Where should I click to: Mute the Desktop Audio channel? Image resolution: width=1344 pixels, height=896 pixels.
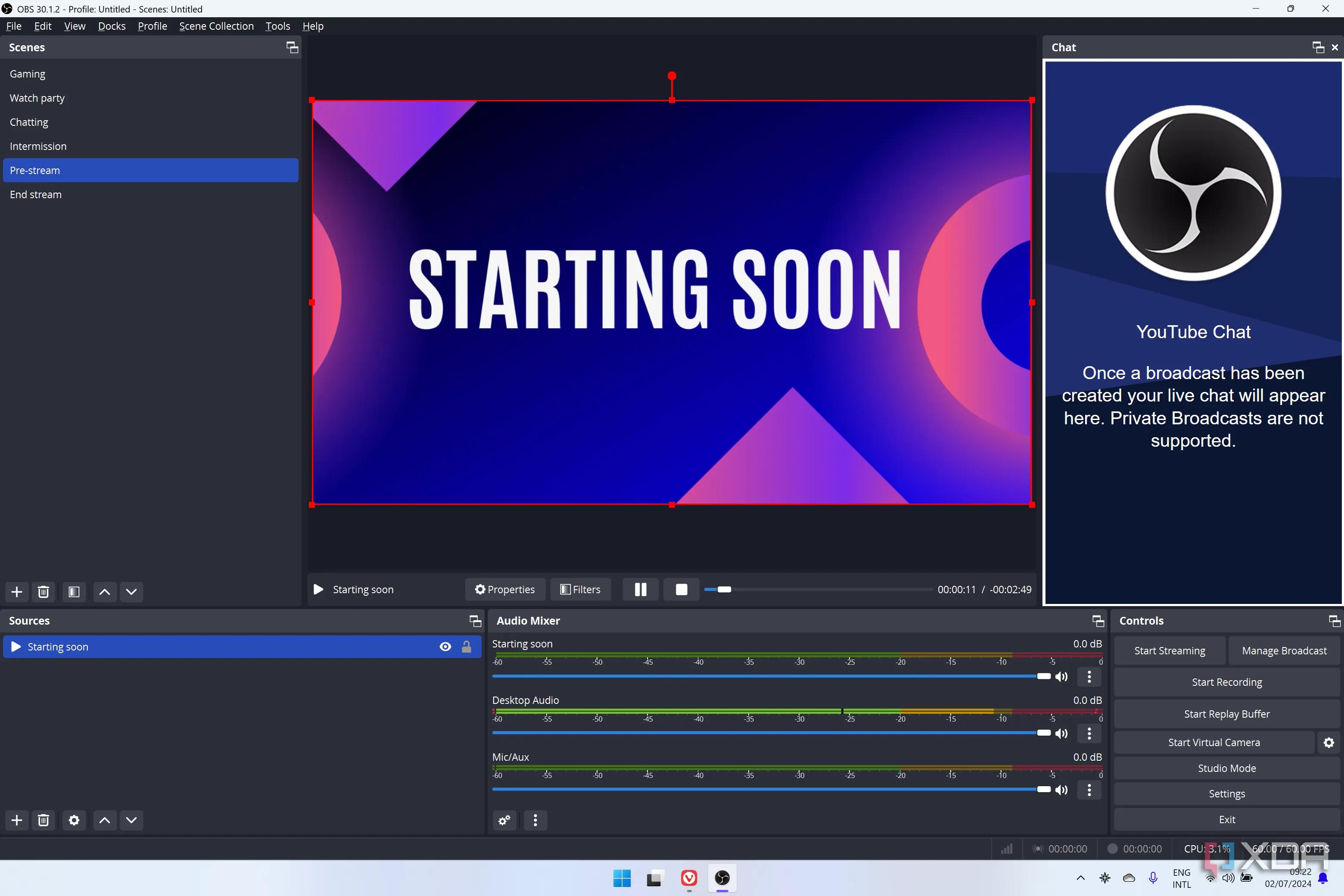(x=1061, y=733)
